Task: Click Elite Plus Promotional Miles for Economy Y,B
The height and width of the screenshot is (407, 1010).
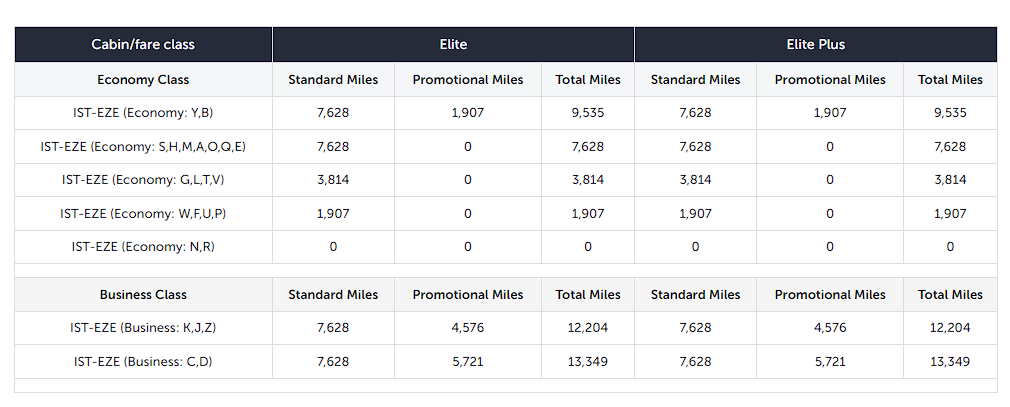Action: click(x=830, y=113)
